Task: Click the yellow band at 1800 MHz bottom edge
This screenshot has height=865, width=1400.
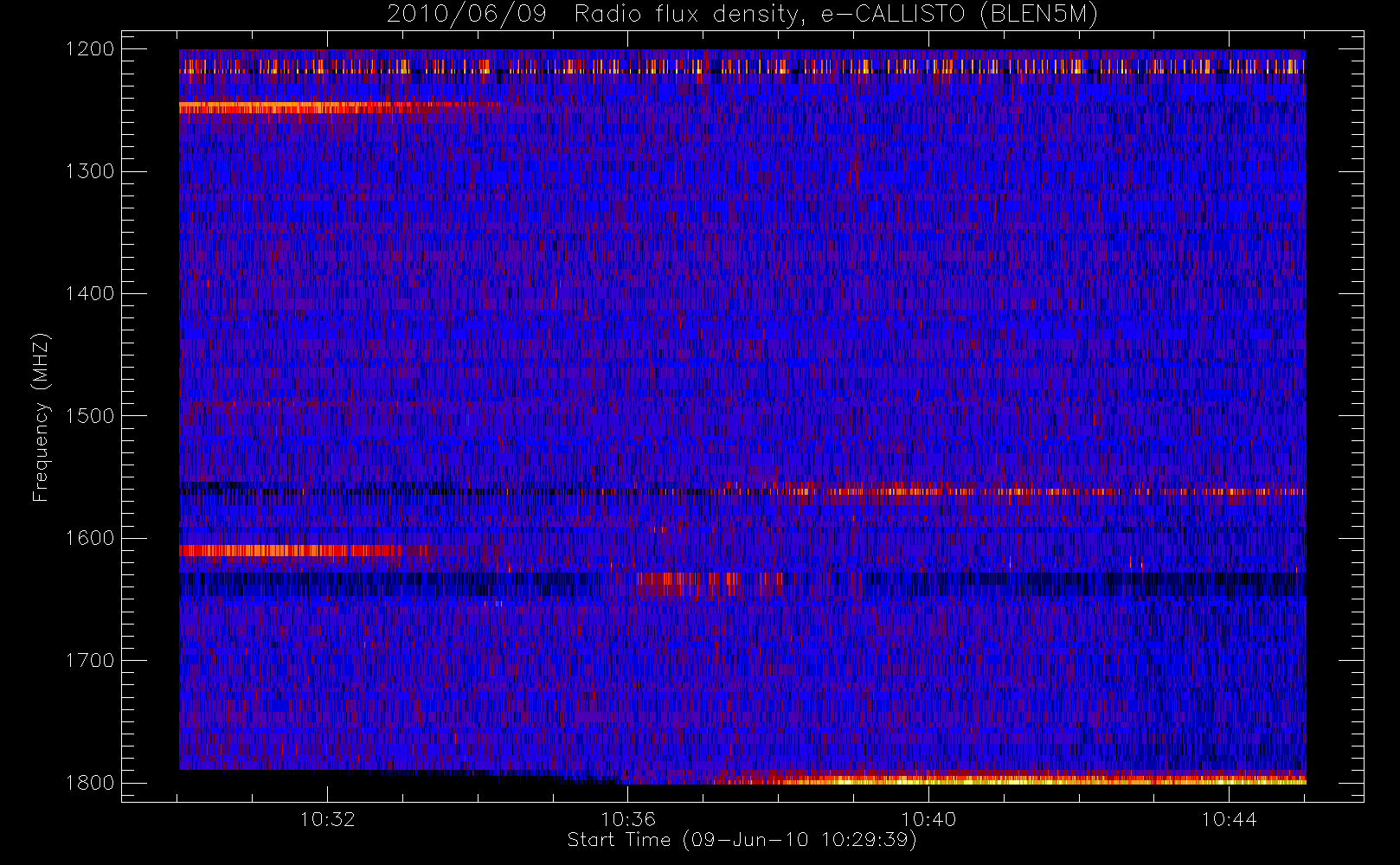Action: click(x=1012, y=779)
